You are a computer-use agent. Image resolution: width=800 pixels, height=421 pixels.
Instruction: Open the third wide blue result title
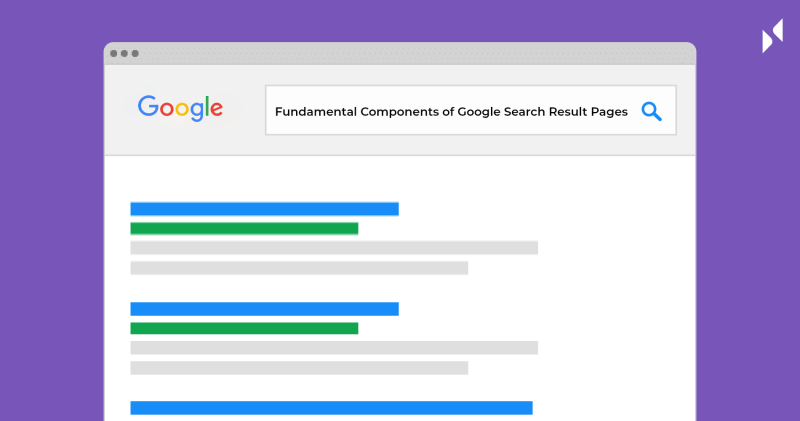coord(331,408)
